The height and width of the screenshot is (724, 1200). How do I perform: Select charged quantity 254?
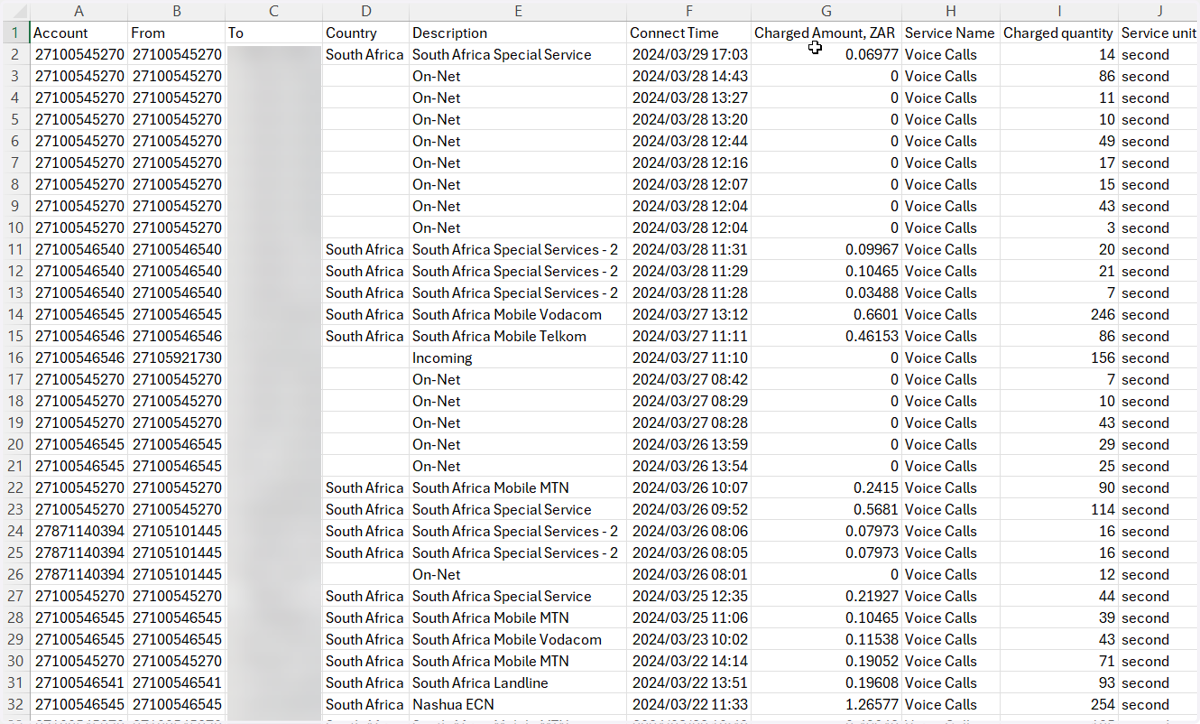(1059, 704)
